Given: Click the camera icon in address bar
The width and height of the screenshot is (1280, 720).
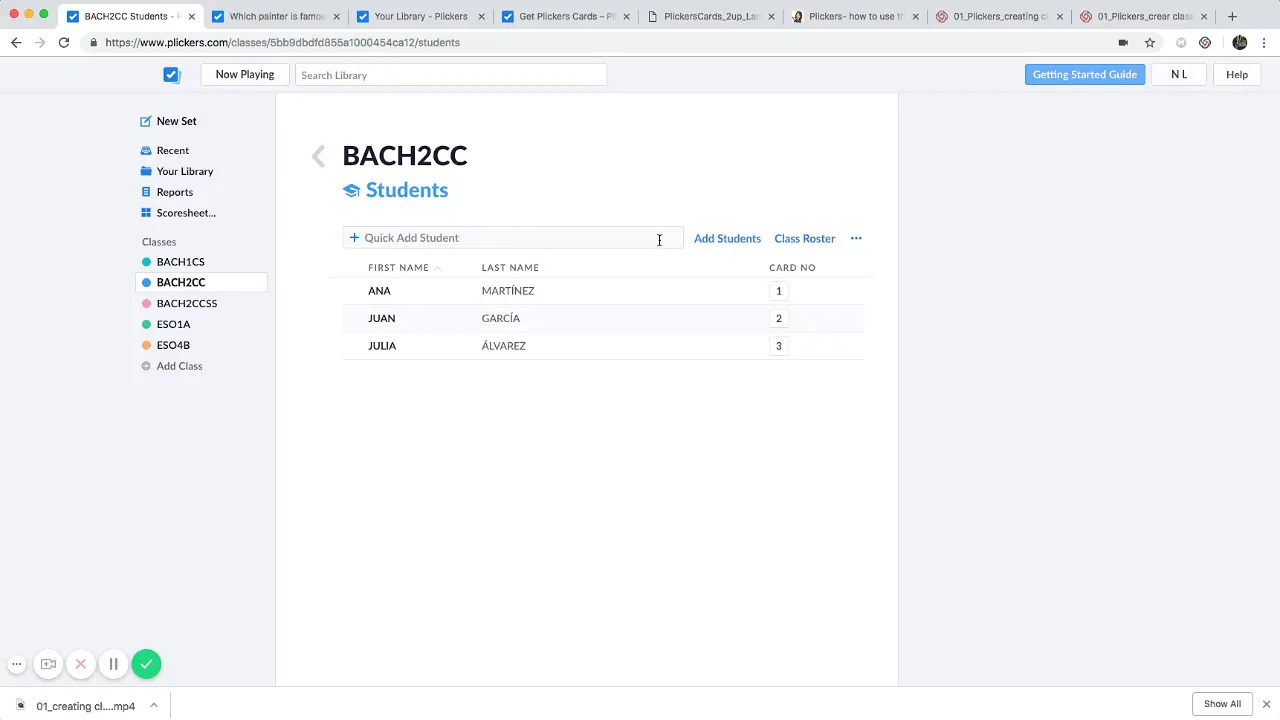Looking at the screenshot, I should 1123,43.
